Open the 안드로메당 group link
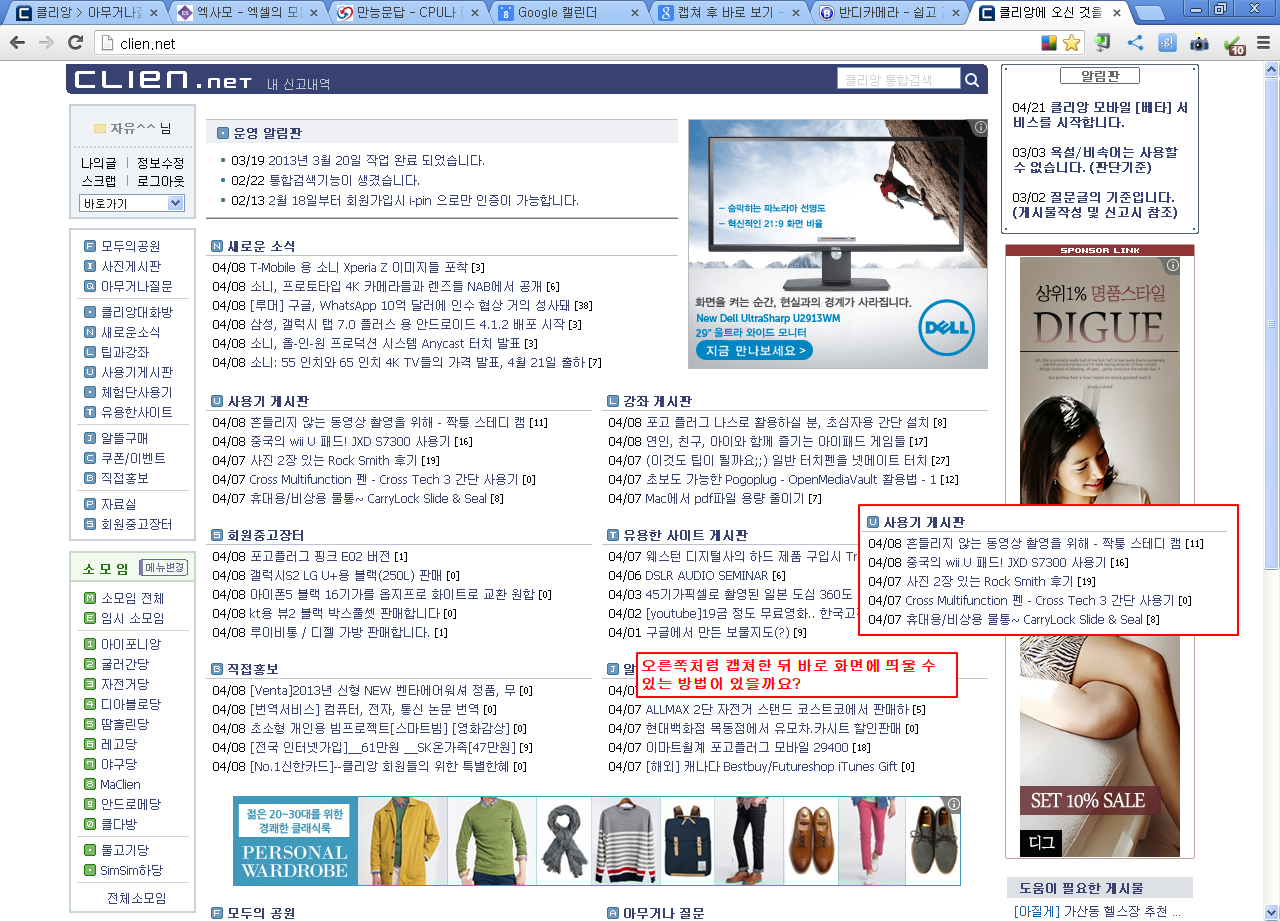1280x922 pixels. coord(130,804)
